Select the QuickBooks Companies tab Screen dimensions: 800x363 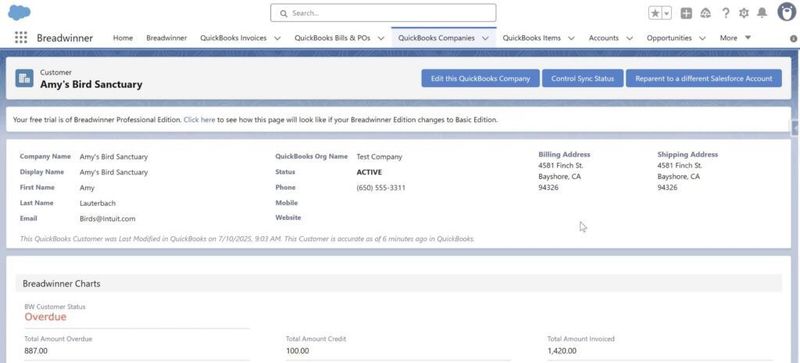tap(436, 38)
